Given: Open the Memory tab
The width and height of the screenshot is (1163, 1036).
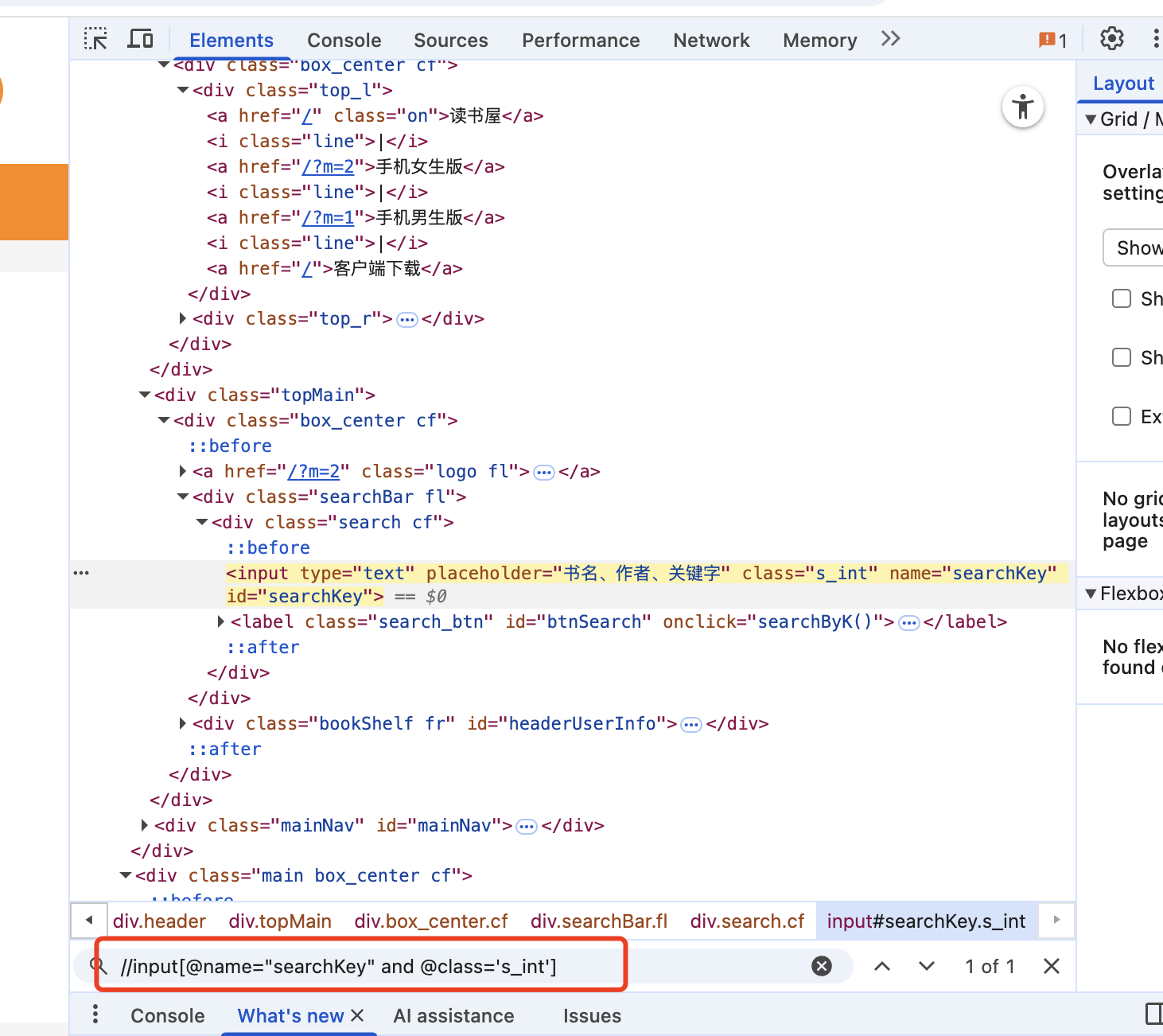Looking at the screenshot, I should [820, 41].
